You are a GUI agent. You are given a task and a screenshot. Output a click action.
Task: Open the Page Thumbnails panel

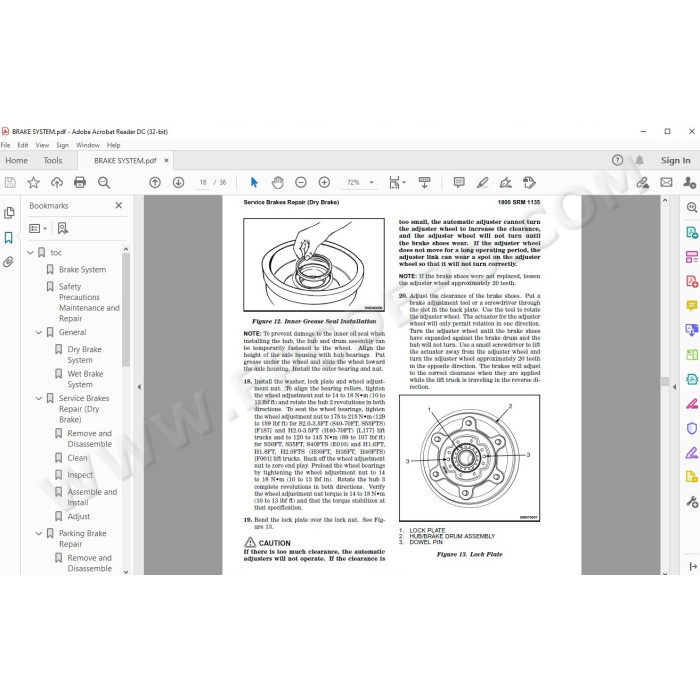click(x=8, y=213)
